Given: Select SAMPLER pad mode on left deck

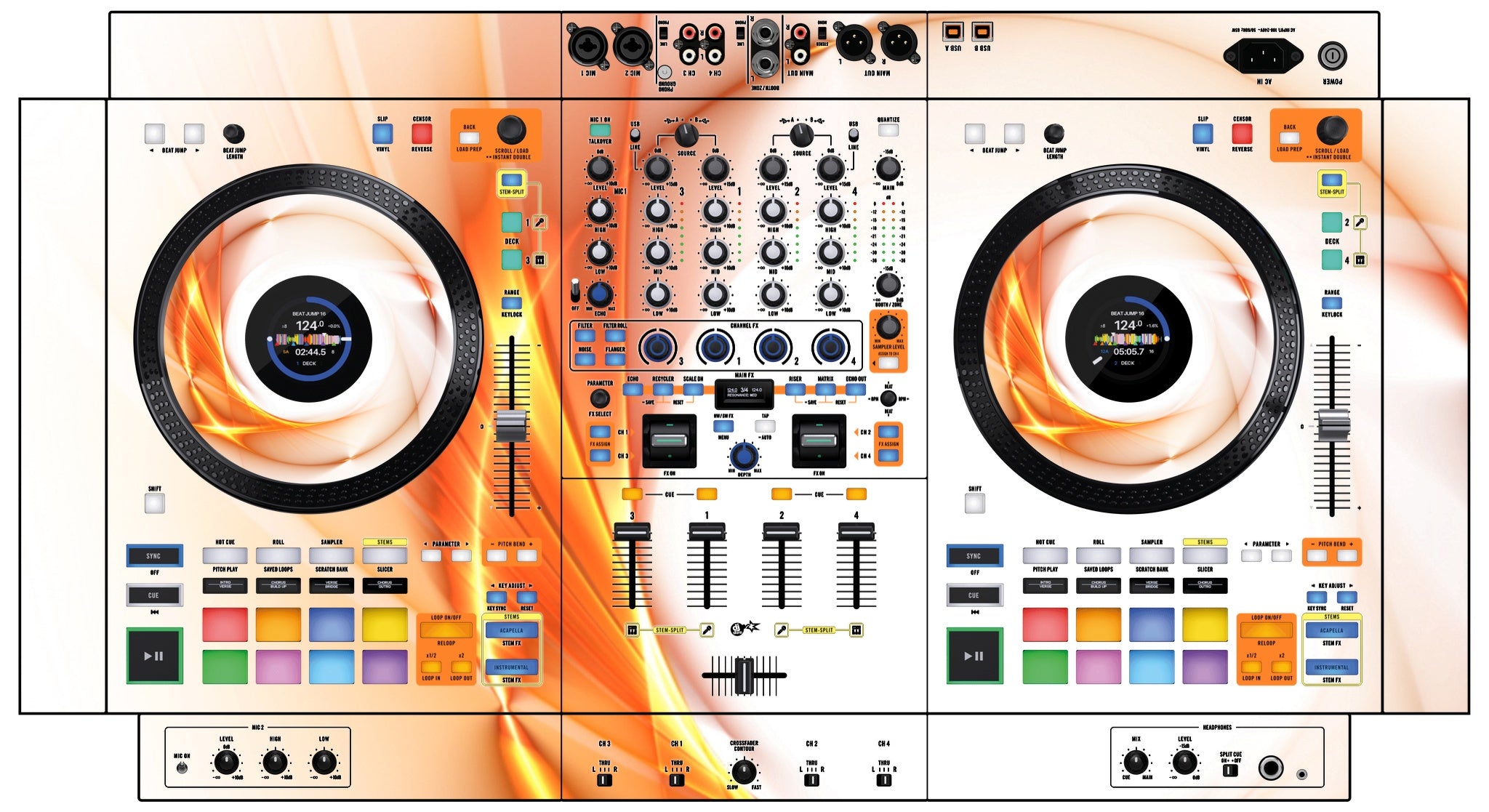Looking at the screenshot, I should 332,556.
